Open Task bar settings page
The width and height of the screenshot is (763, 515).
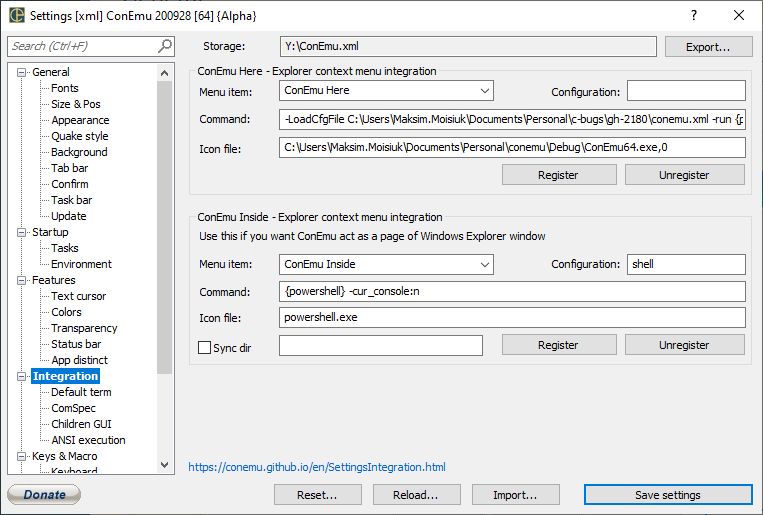[x=72, y=200]
